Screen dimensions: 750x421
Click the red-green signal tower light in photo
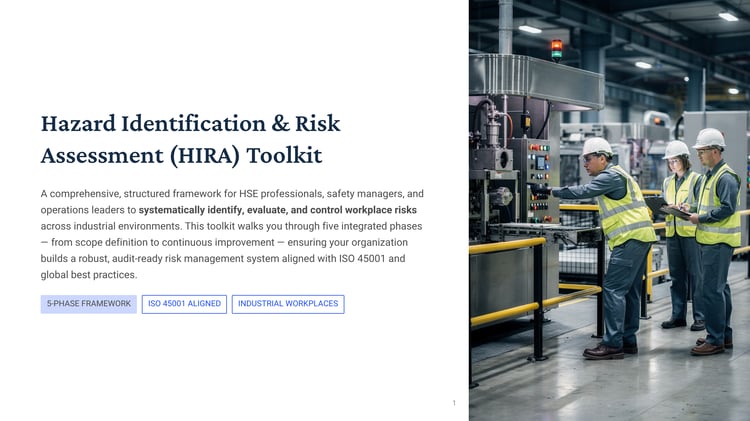557,50
